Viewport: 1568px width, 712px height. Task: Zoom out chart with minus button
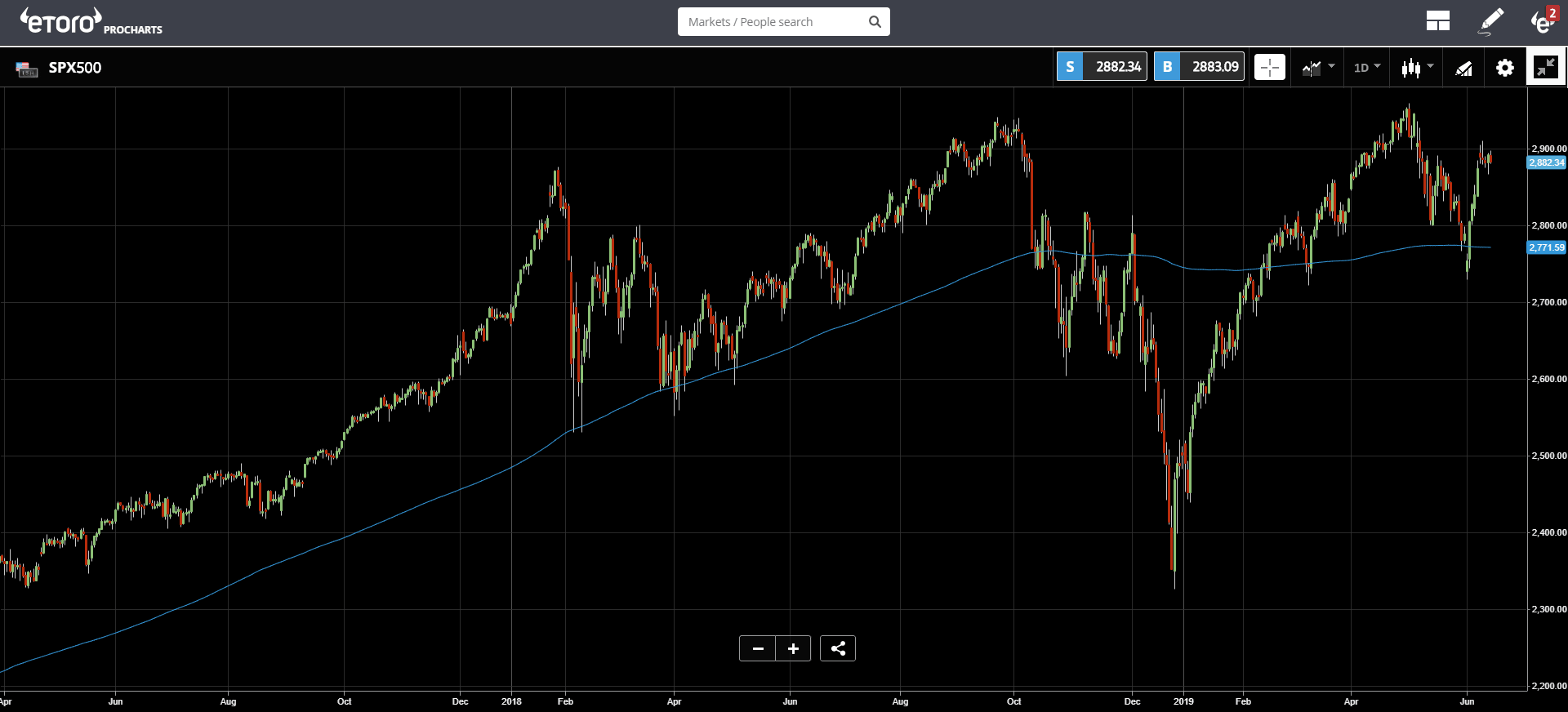758,648
